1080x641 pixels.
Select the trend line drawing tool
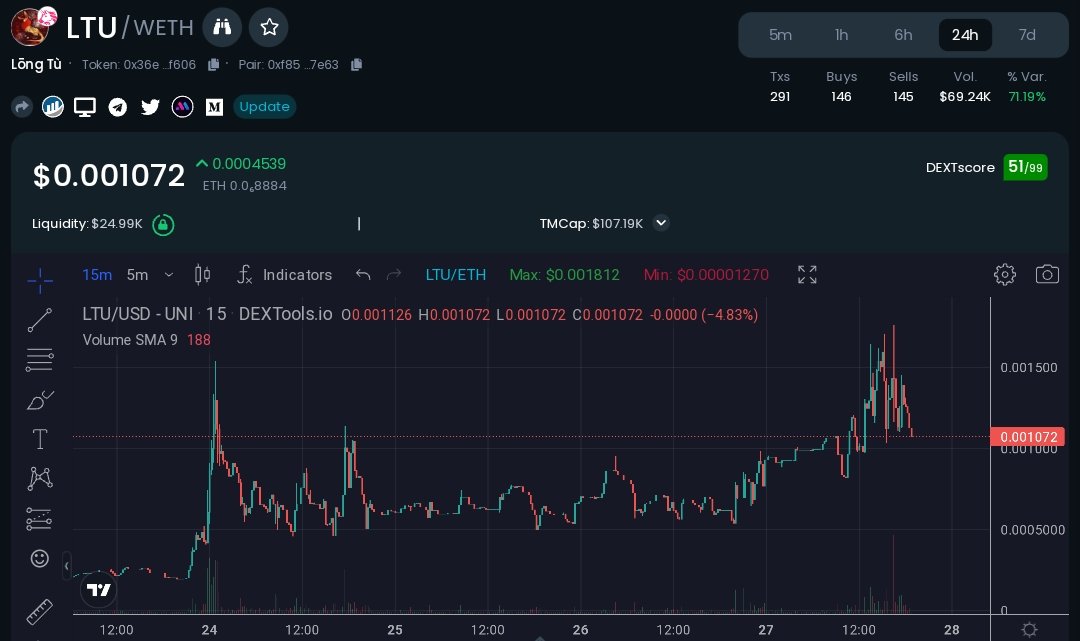click(x=40, y=320)
